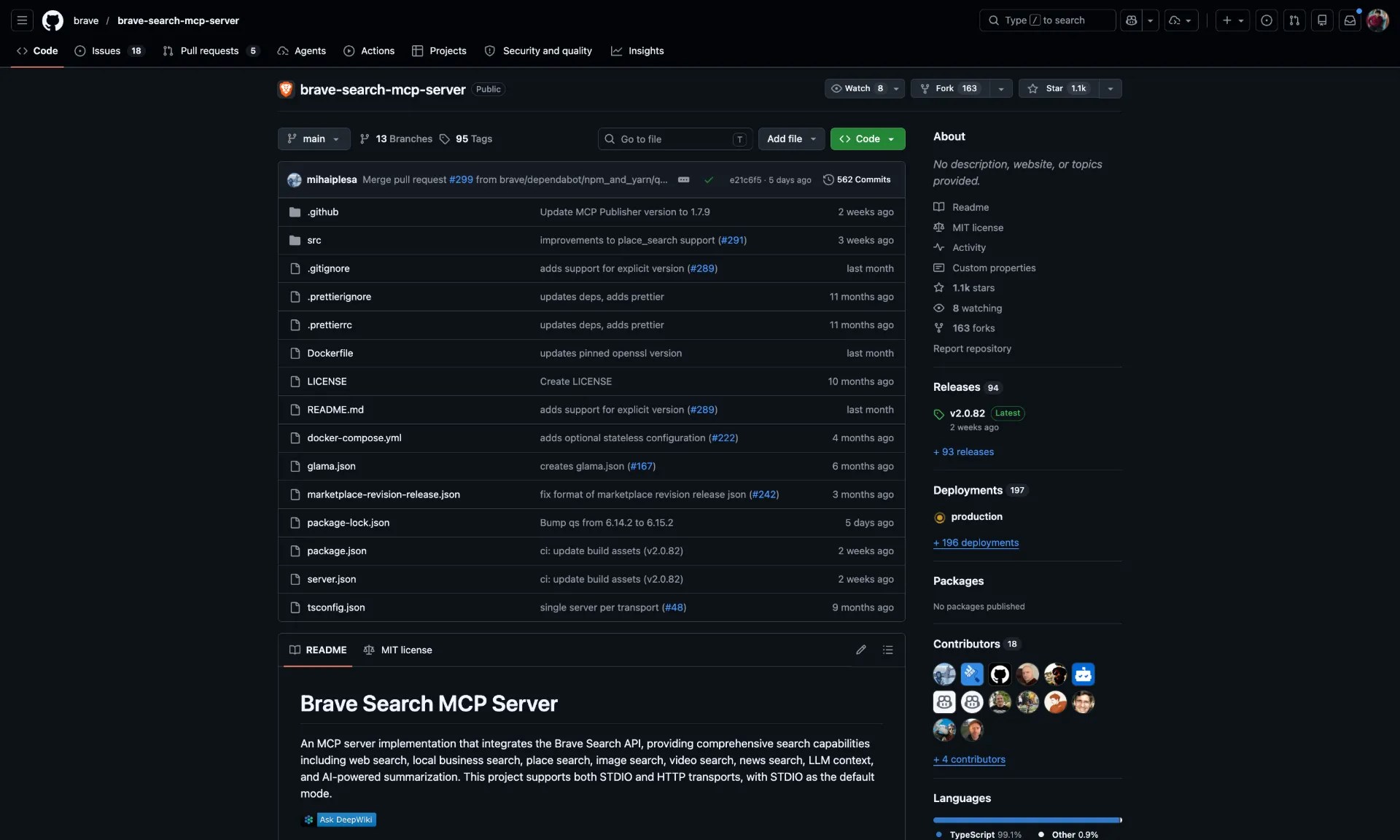Open the README.md file
This screenshot has height=840, width=1400.
pos(335,410)
